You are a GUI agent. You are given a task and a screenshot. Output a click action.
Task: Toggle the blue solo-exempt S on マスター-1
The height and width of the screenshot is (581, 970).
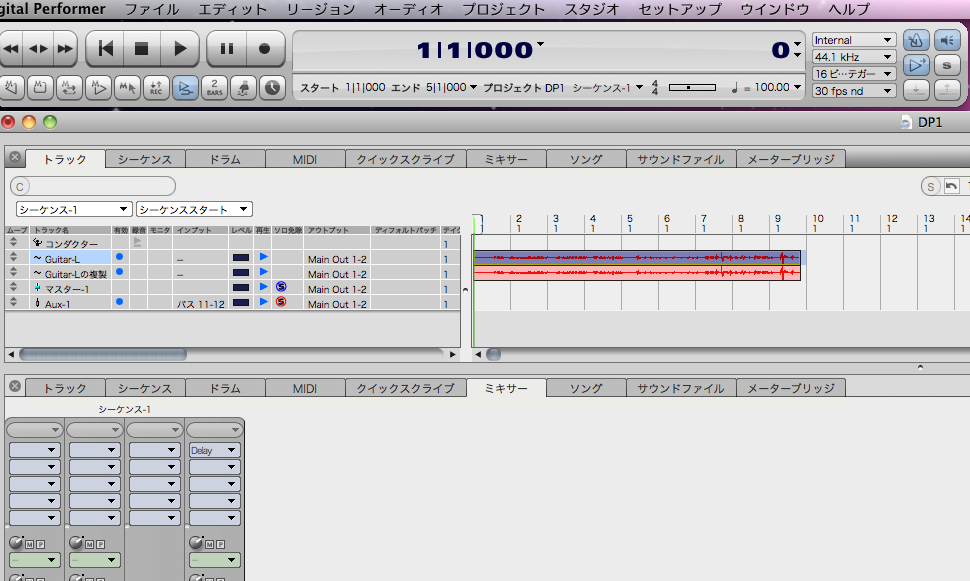click(281, 286)
